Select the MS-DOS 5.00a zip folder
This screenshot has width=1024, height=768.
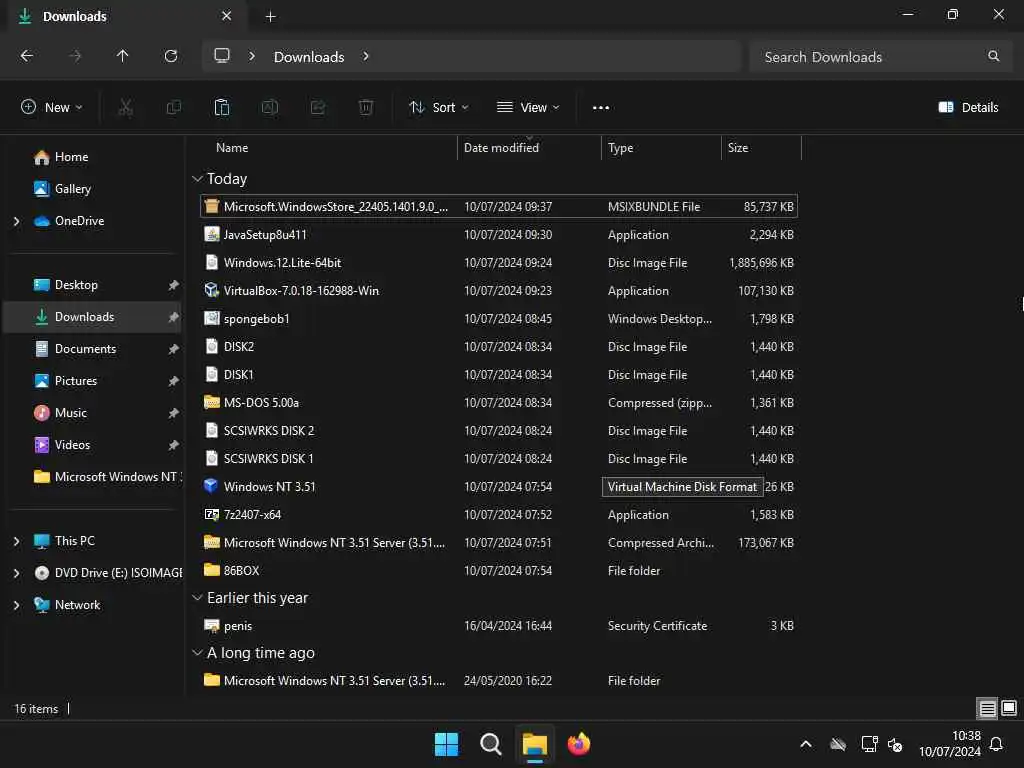pyautogui.click(x=499, y=402)
